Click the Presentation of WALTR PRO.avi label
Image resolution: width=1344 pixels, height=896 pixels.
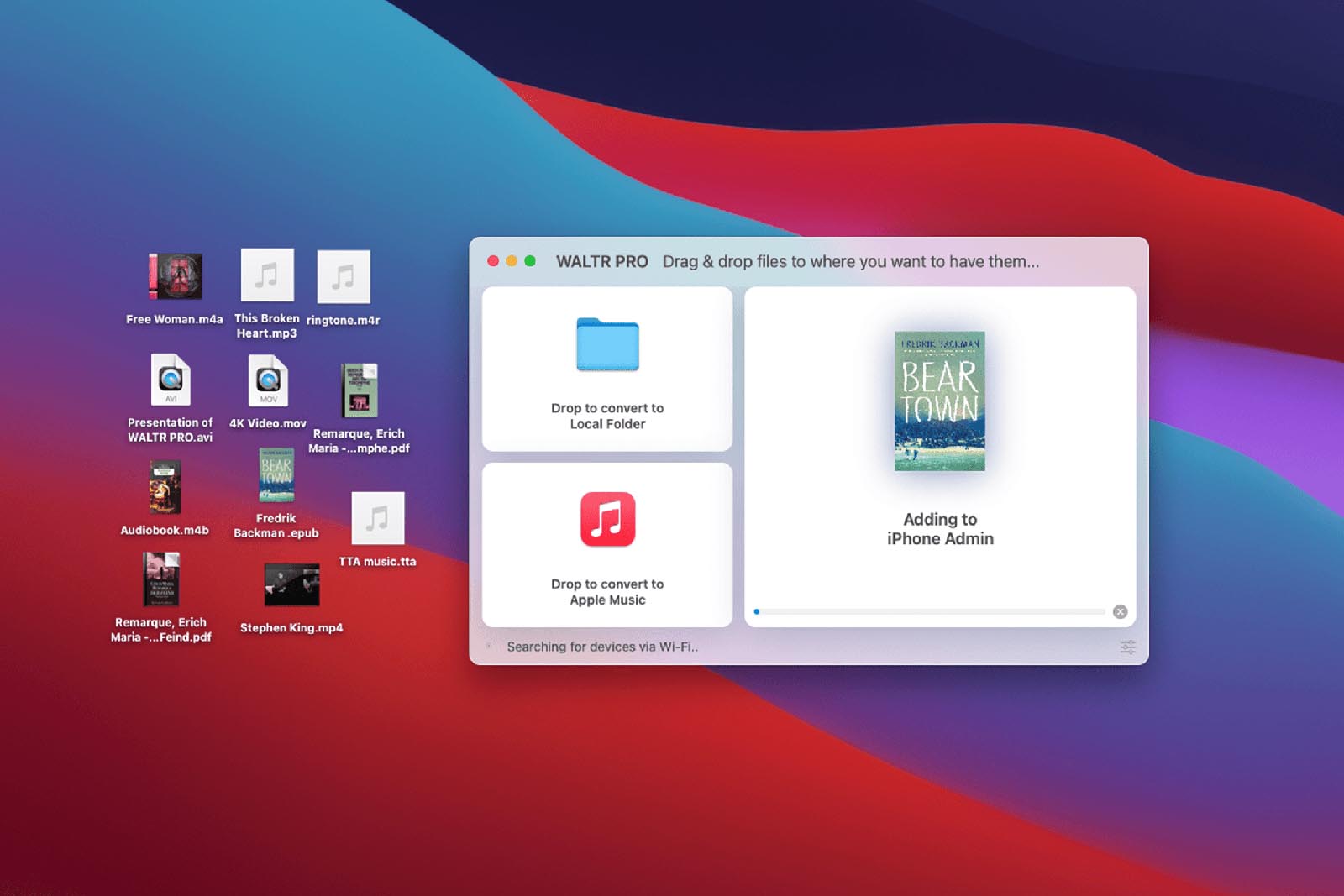click(x=171, y=430)
